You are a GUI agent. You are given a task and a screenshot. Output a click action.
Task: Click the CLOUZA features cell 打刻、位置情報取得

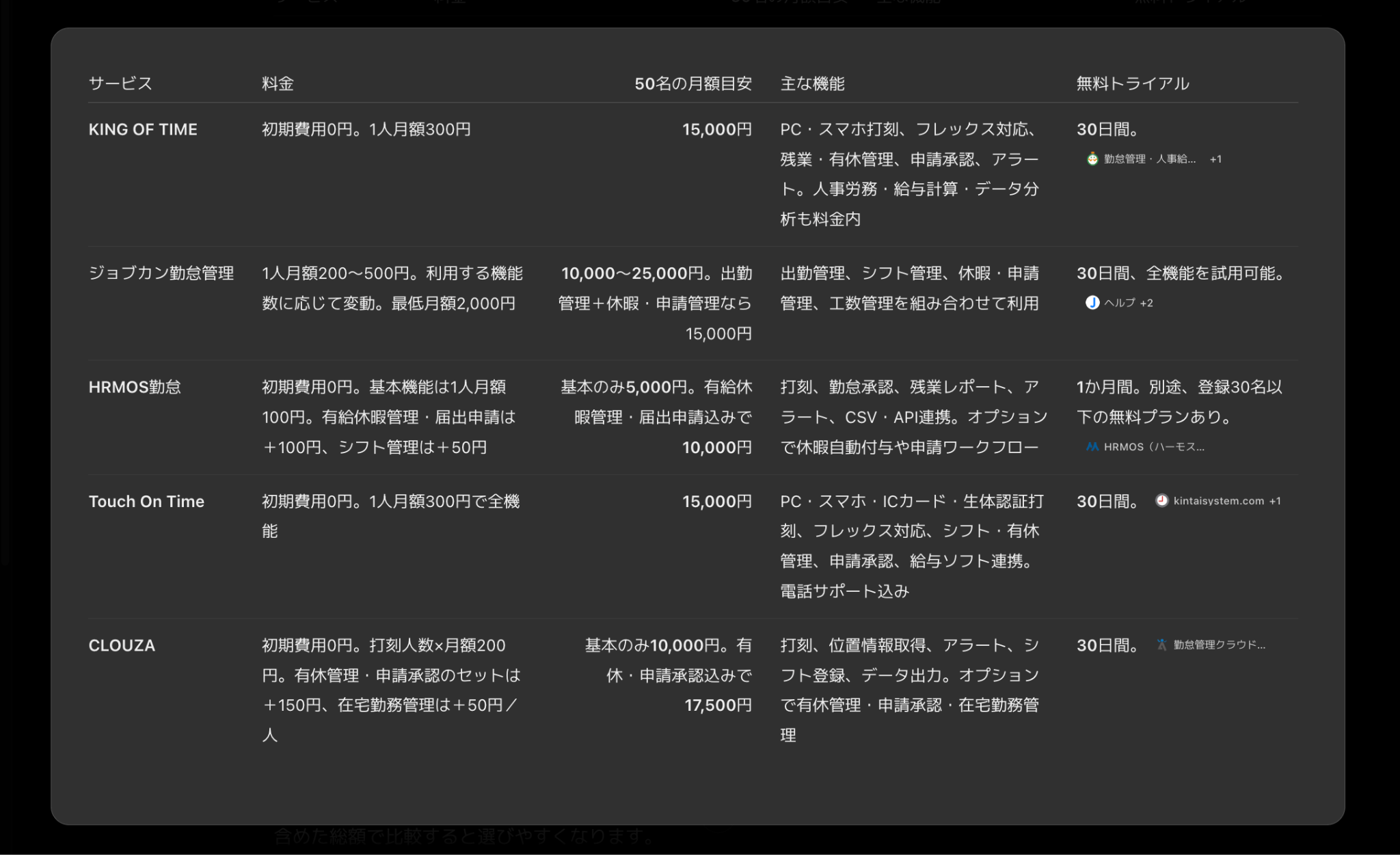[x=910, y=690]
